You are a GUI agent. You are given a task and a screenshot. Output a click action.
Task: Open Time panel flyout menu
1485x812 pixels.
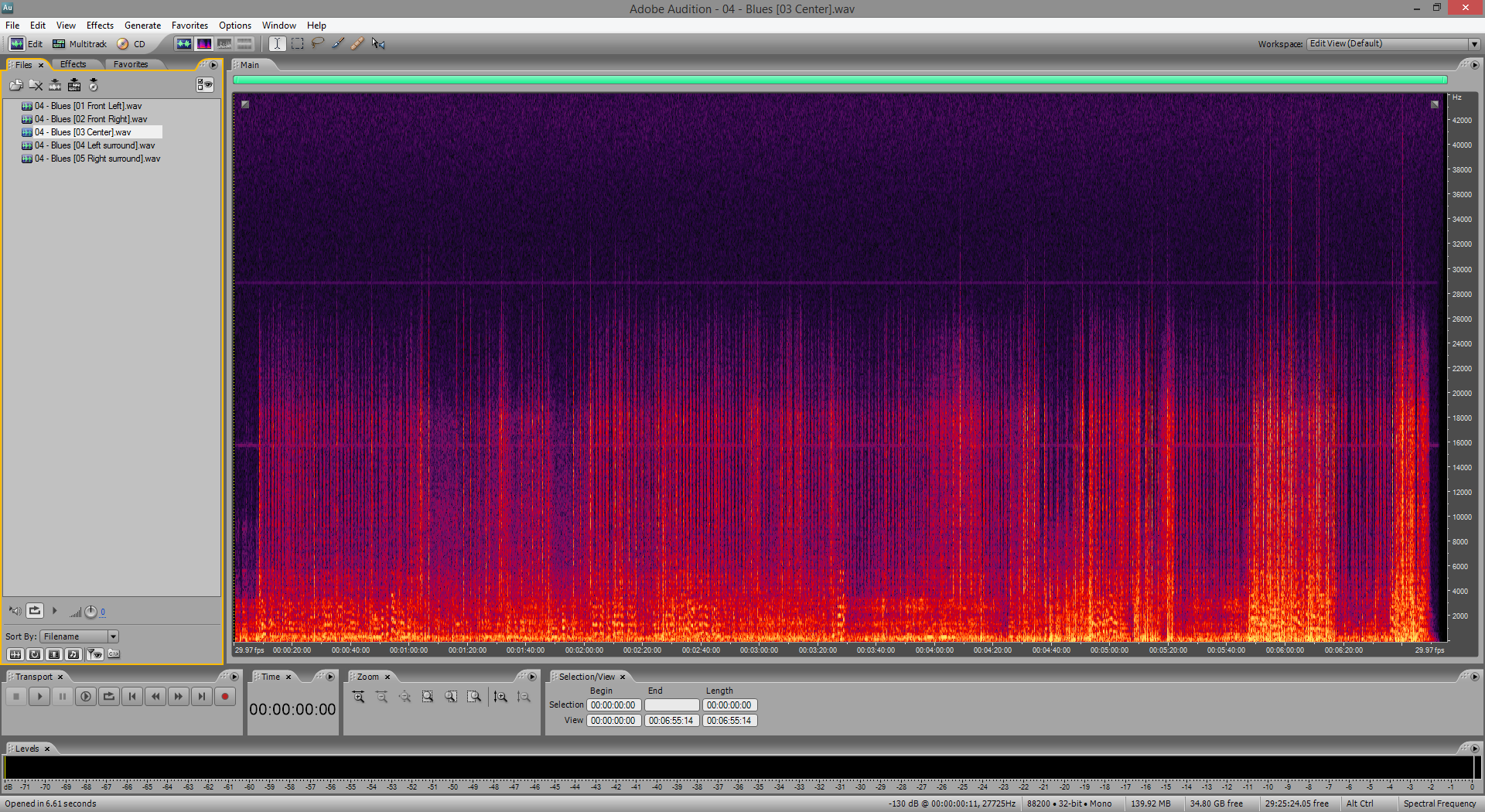coord(330,677)
